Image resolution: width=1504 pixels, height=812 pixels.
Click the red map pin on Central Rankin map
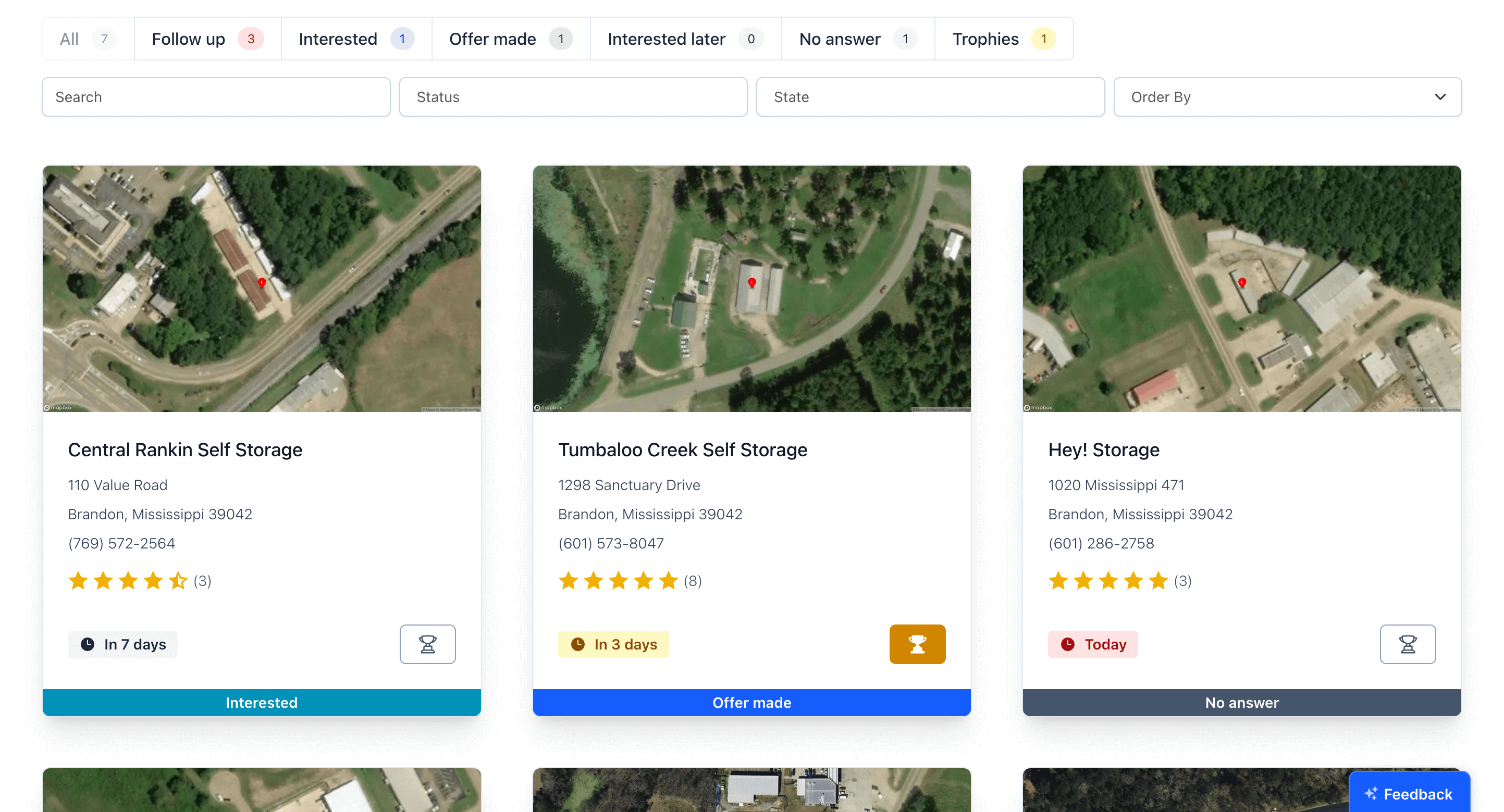(262, 282)
